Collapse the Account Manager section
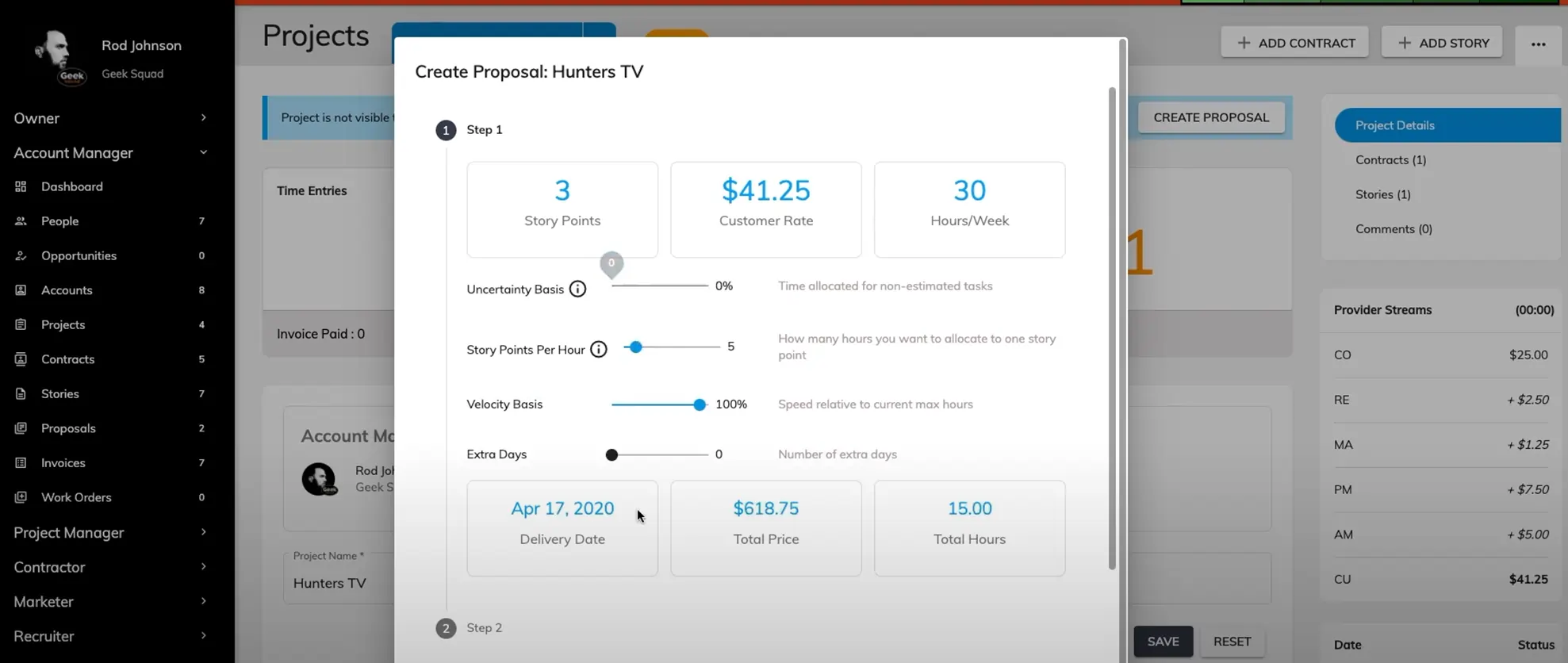 (203, 152)
